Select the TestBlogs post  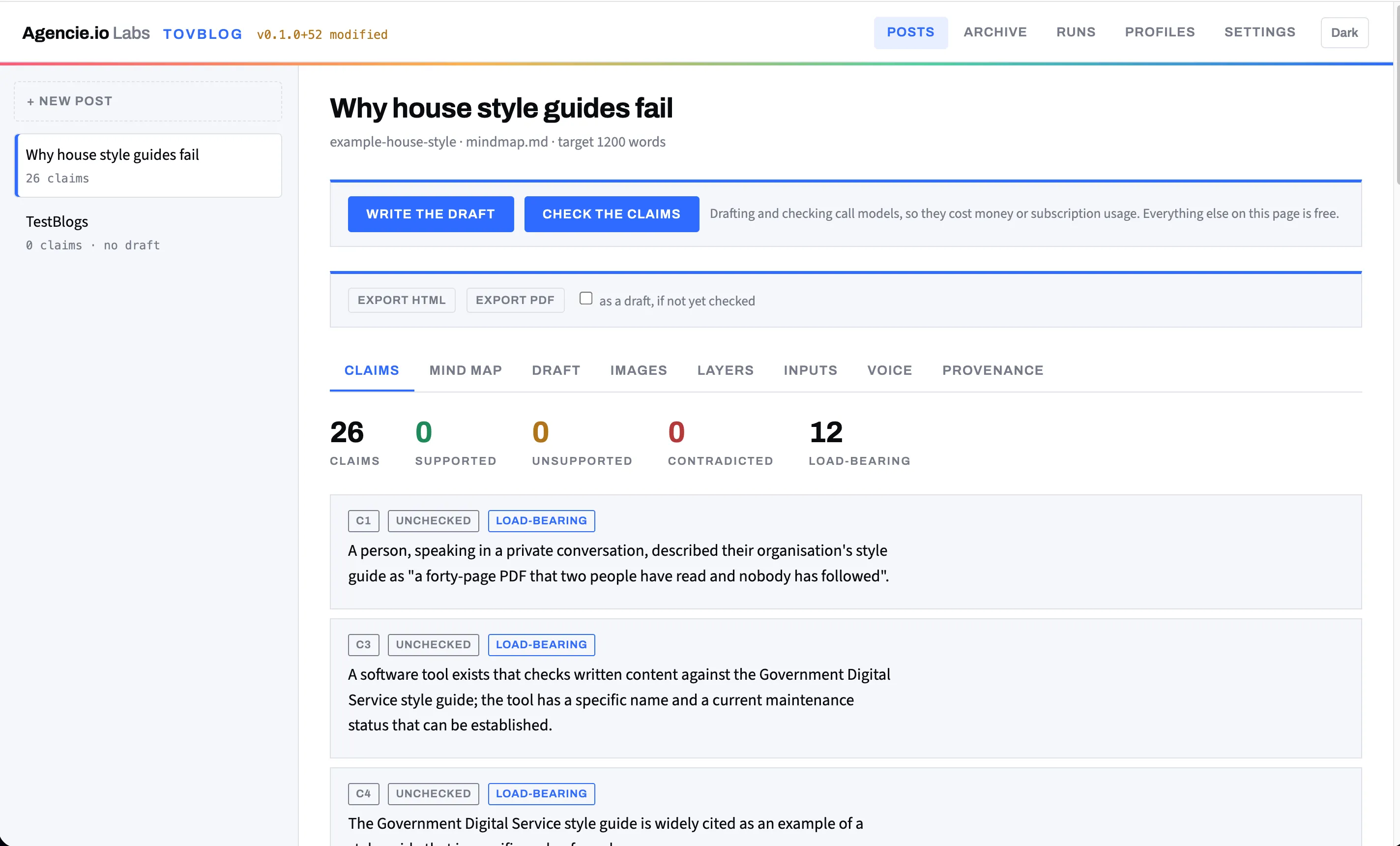tap(148, 233)
